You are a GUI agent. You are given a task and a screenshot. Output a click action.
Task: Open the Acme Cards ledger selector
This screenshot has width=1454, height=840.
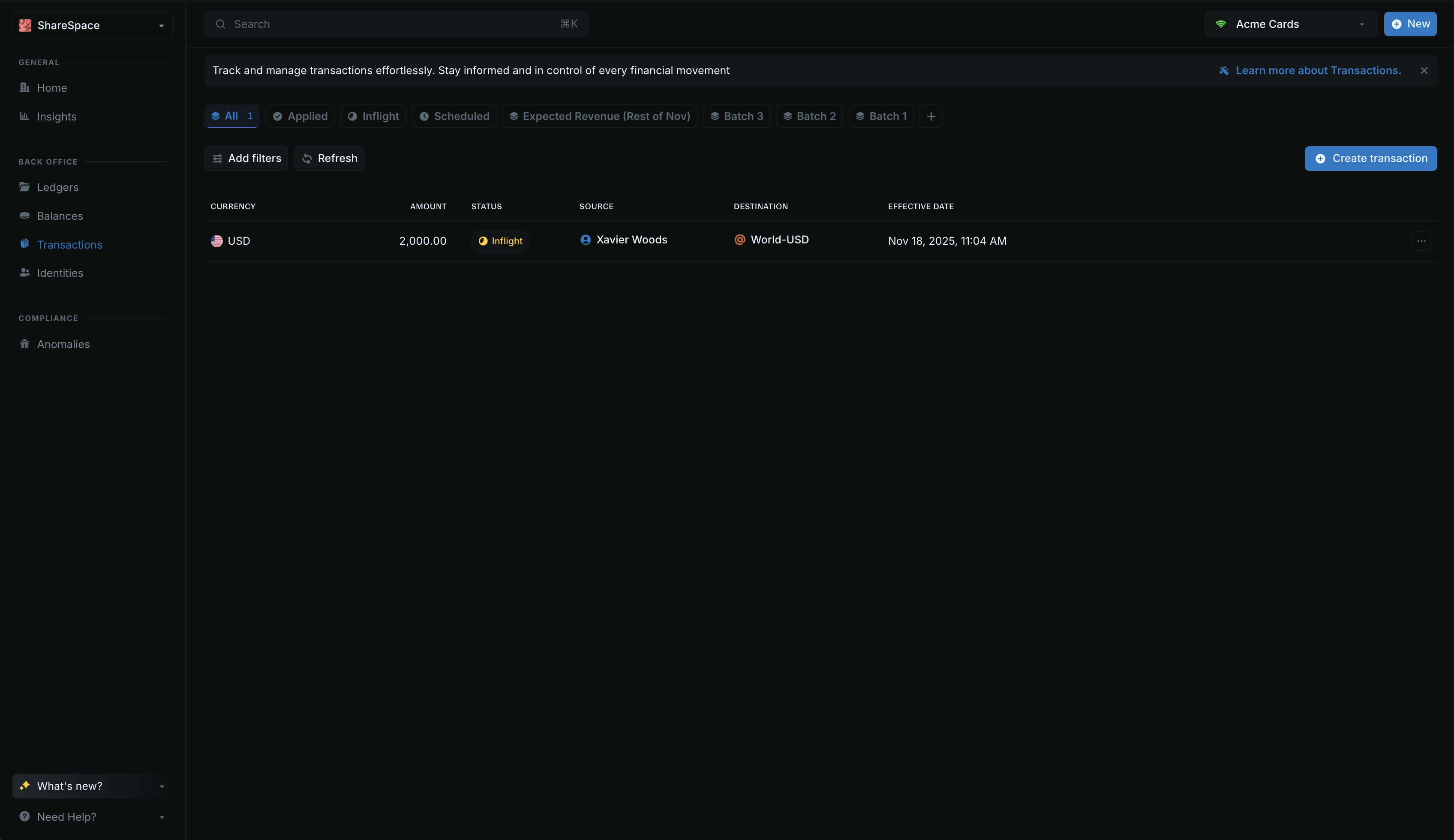point(1290,24)
